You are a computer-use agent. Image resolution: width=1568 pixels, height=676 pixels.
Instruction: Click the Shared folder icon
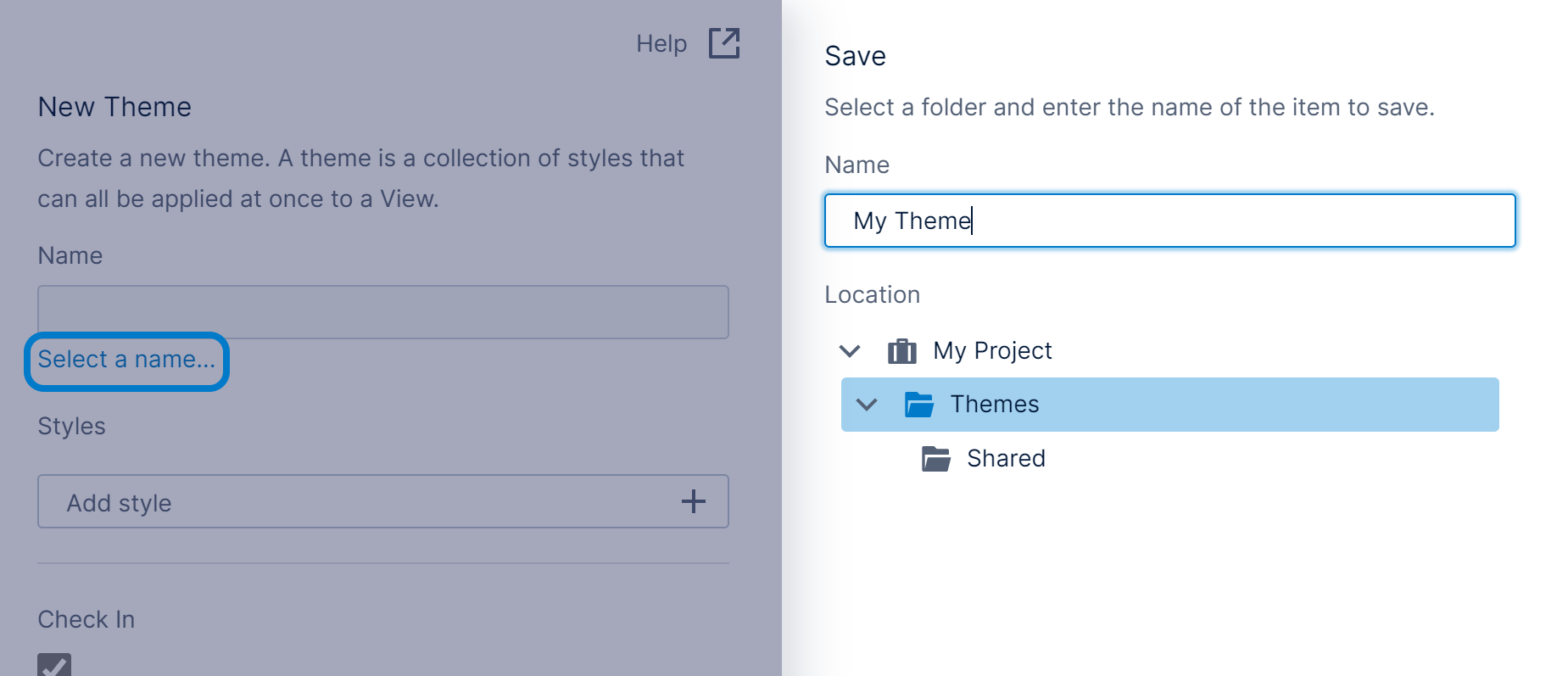[x=935, y=459]
